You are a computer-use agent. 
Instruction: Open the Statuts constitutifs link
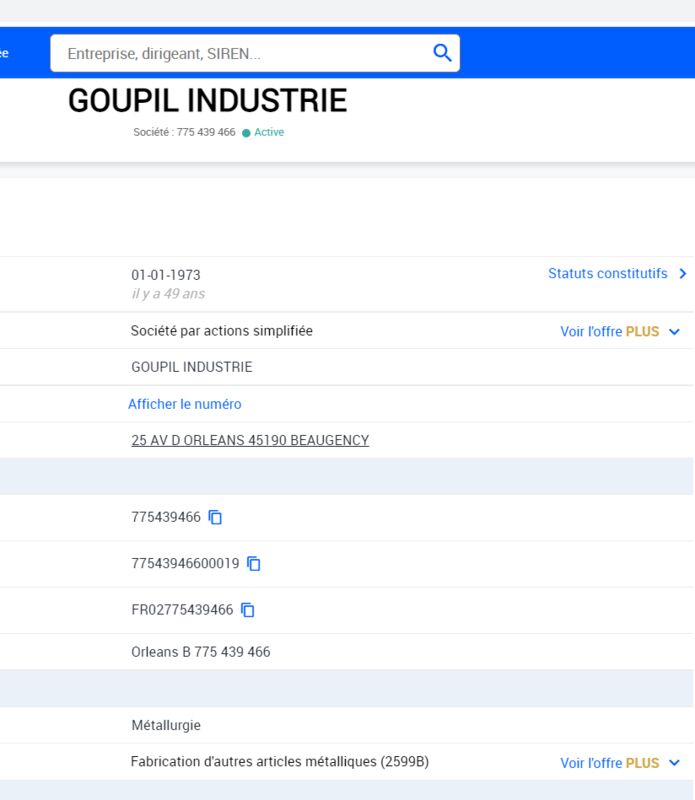coord(608,273)
